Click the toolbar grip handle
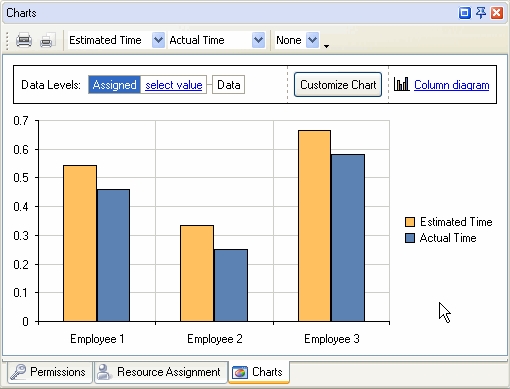510x389 pixels. click(x=7, y=41)
